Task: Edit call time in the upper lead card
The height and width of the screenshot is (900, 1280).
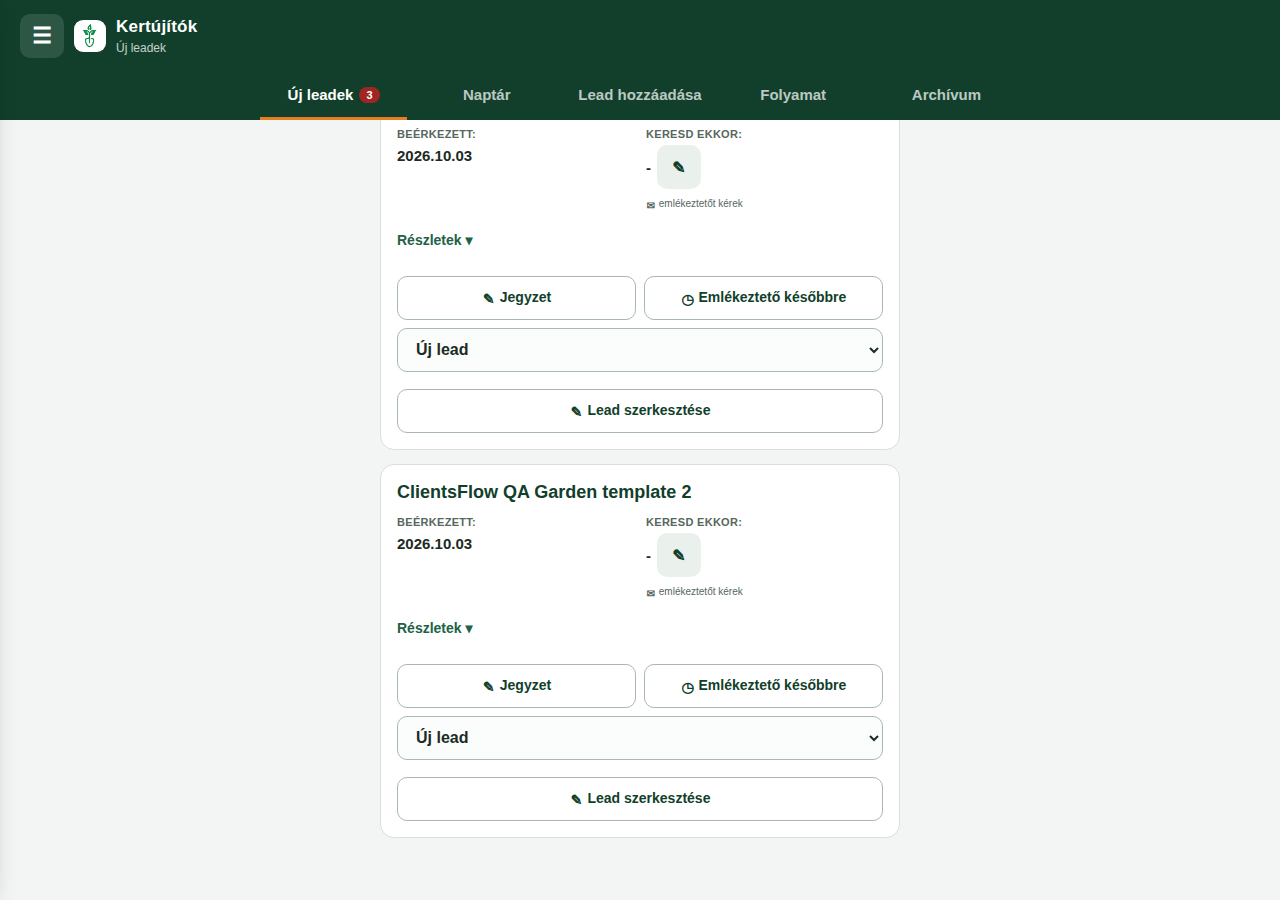Action: (x=679, y=167)
